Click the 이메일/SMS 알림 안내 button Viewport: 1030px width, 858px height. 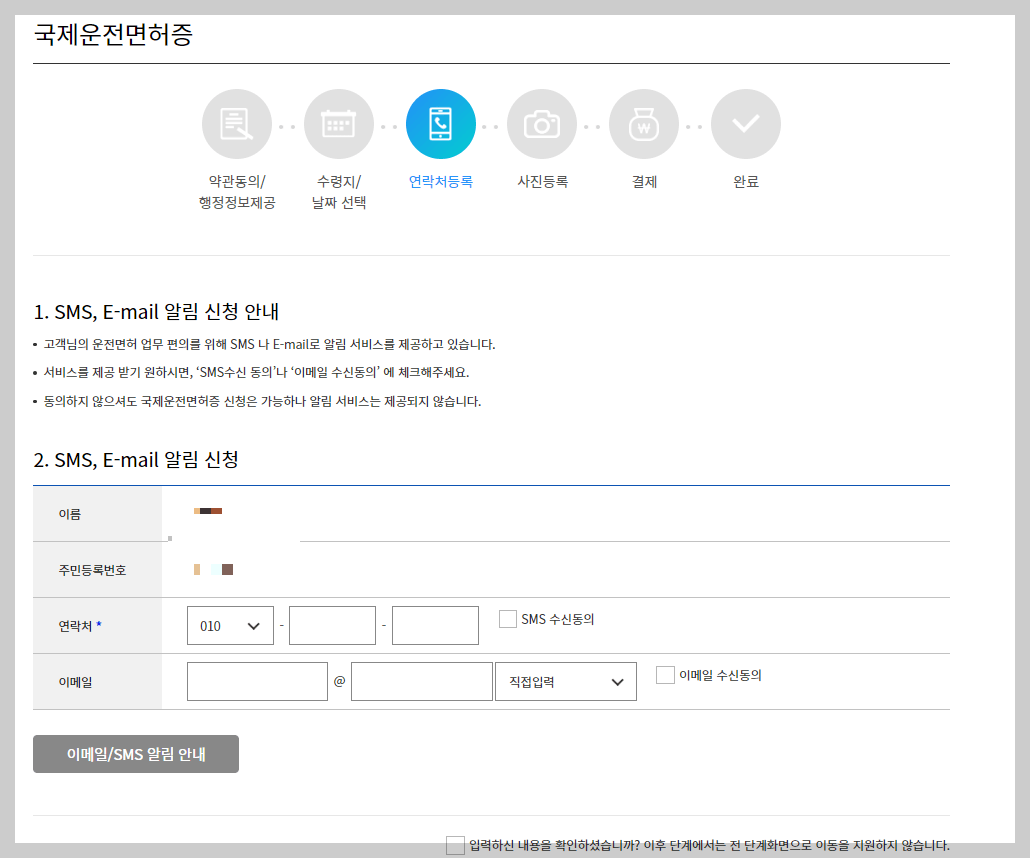click(x=136, y=753)
